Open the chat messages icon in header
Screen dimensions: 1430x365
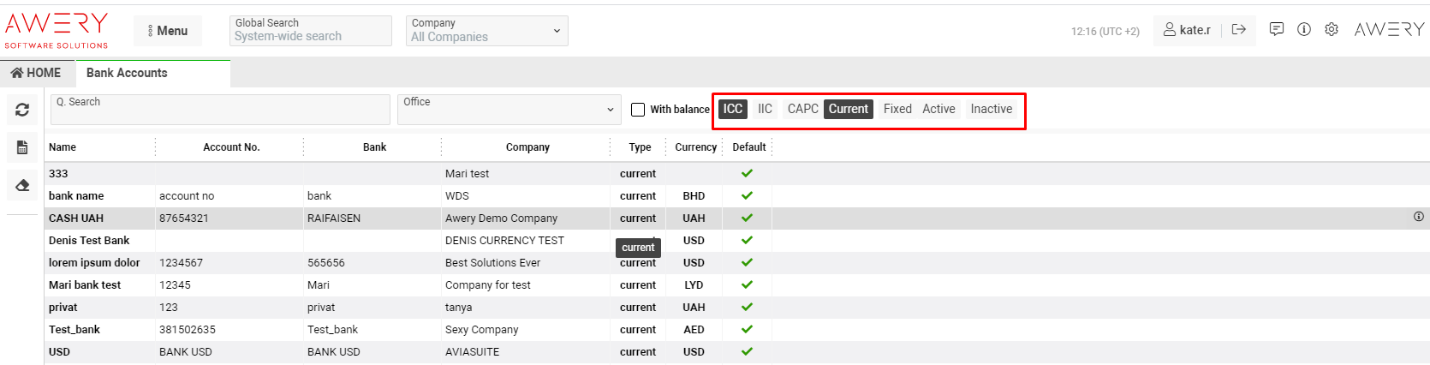click(1277, 30)
